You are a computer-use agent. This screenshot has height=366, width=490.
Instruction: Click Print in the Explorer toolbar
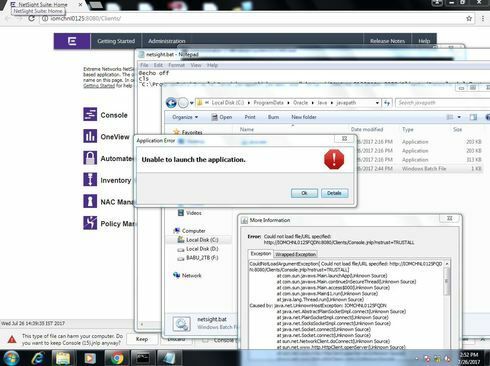click(x=250, y=117)
